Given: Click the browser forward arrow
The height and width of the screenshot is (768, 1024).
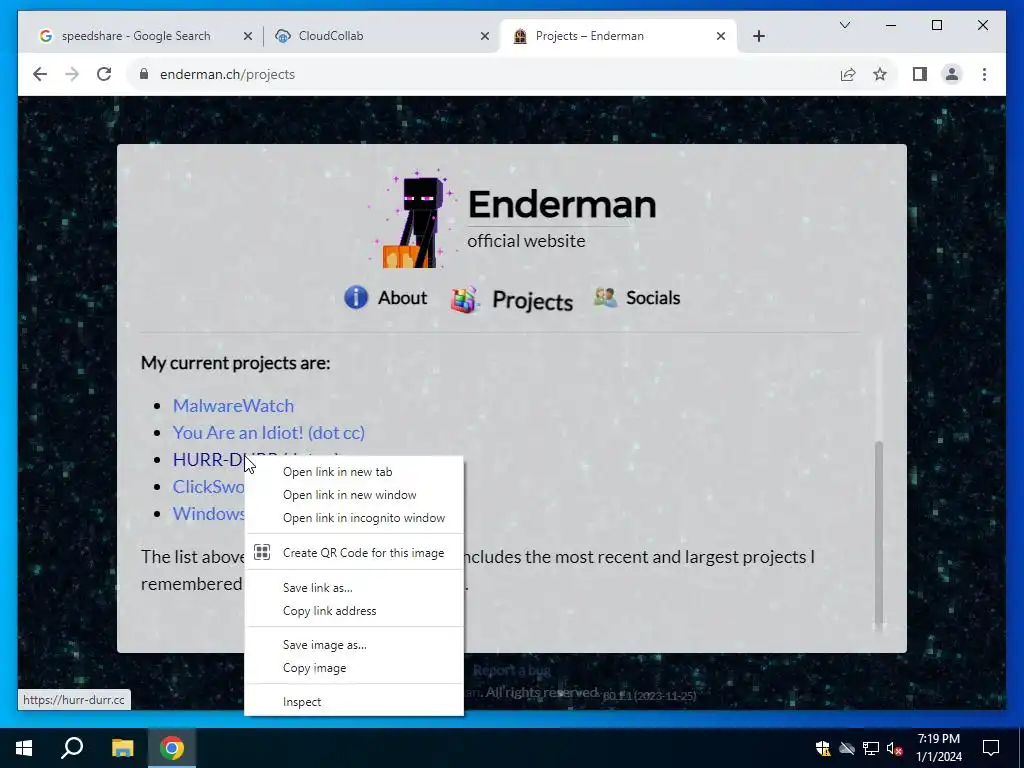Looking at the screenshot, I should (x=72, y=74).
